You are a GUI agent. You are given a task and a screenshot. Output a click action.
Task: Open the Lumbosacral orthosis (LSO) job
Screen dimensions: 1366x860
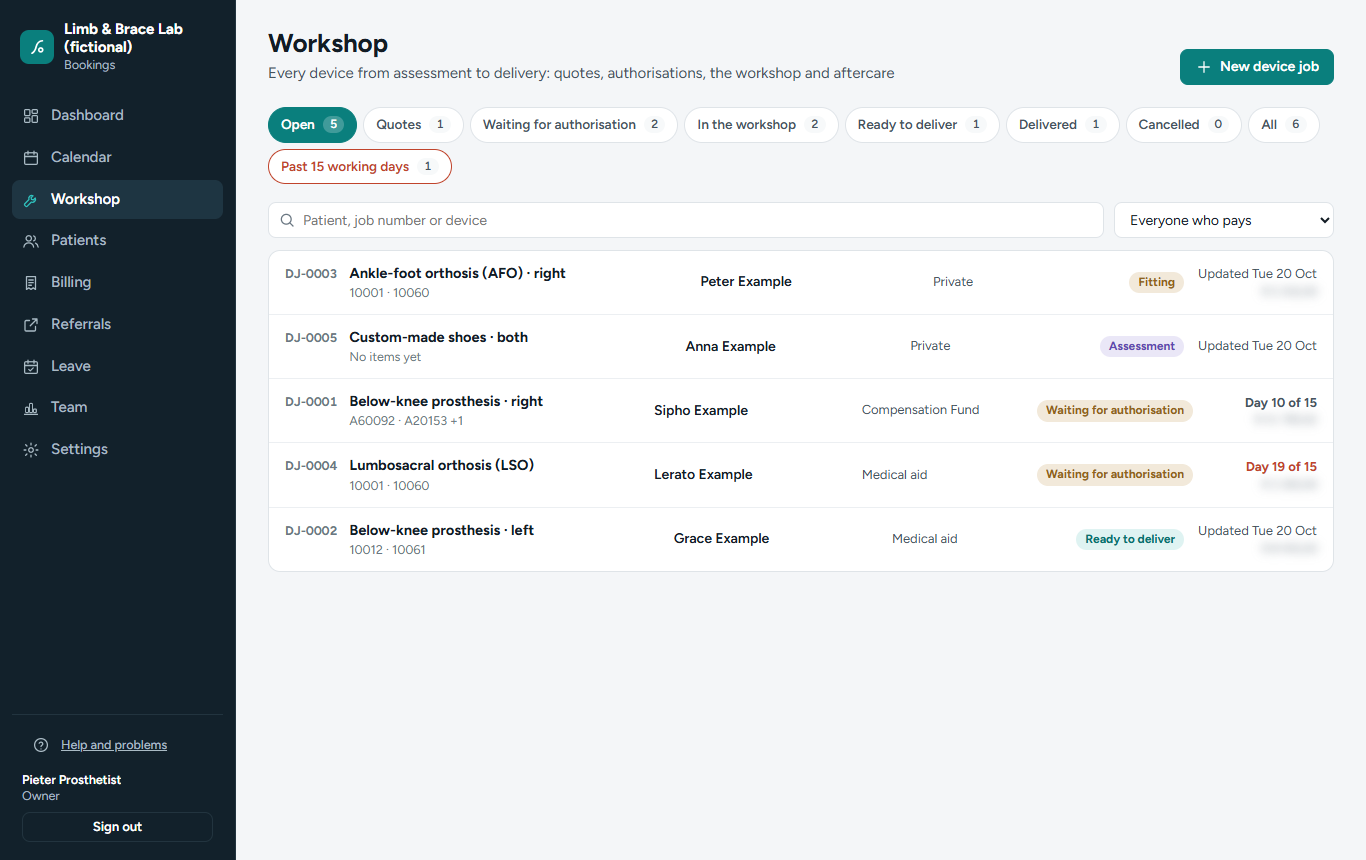(801, 475)
